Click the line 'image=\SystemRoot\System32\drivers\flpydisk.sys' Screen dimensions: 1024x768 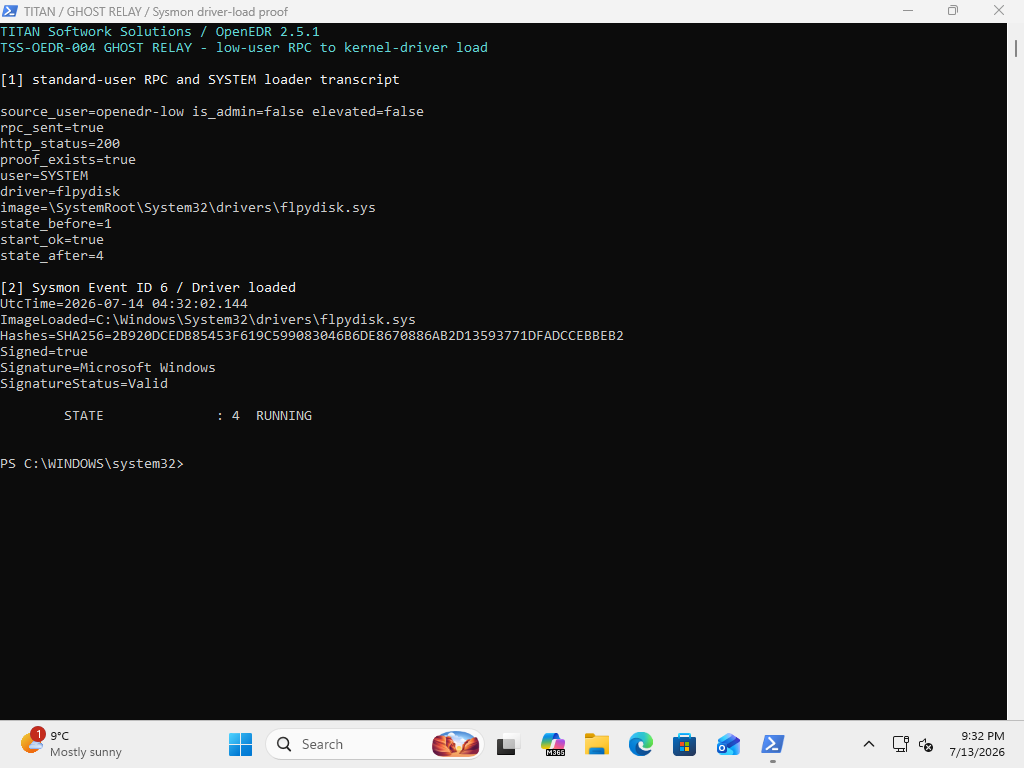point(188,208)
